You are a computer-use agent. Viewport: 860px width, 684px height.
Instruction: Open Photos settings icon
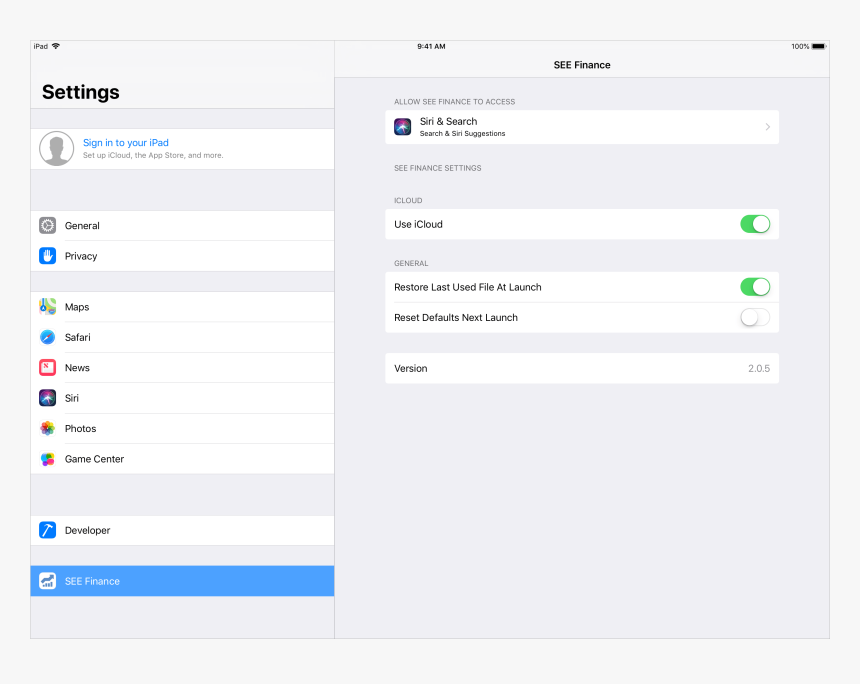tap(47, 428)
